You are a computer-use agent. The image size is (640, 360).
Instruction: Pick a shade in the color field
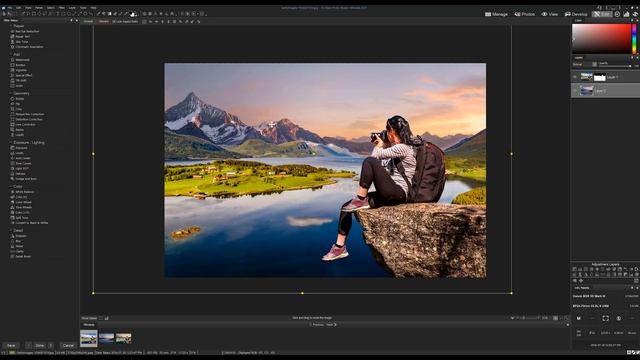pyautogui.click(x=601, y=38)
